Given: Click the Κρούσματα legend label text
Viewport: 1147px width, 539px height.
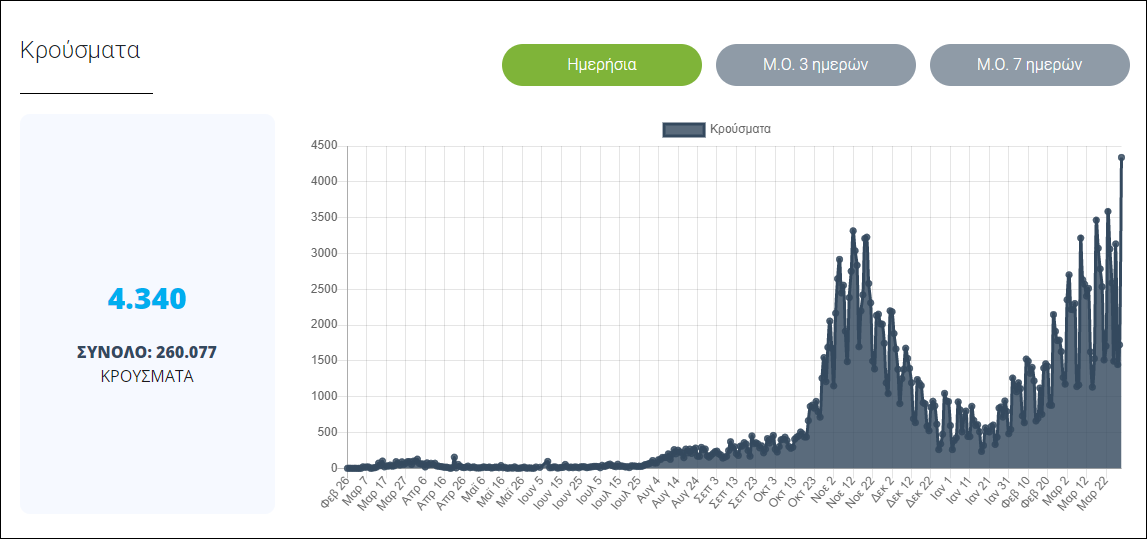Looking at the screenshot, I should point(740,129).
